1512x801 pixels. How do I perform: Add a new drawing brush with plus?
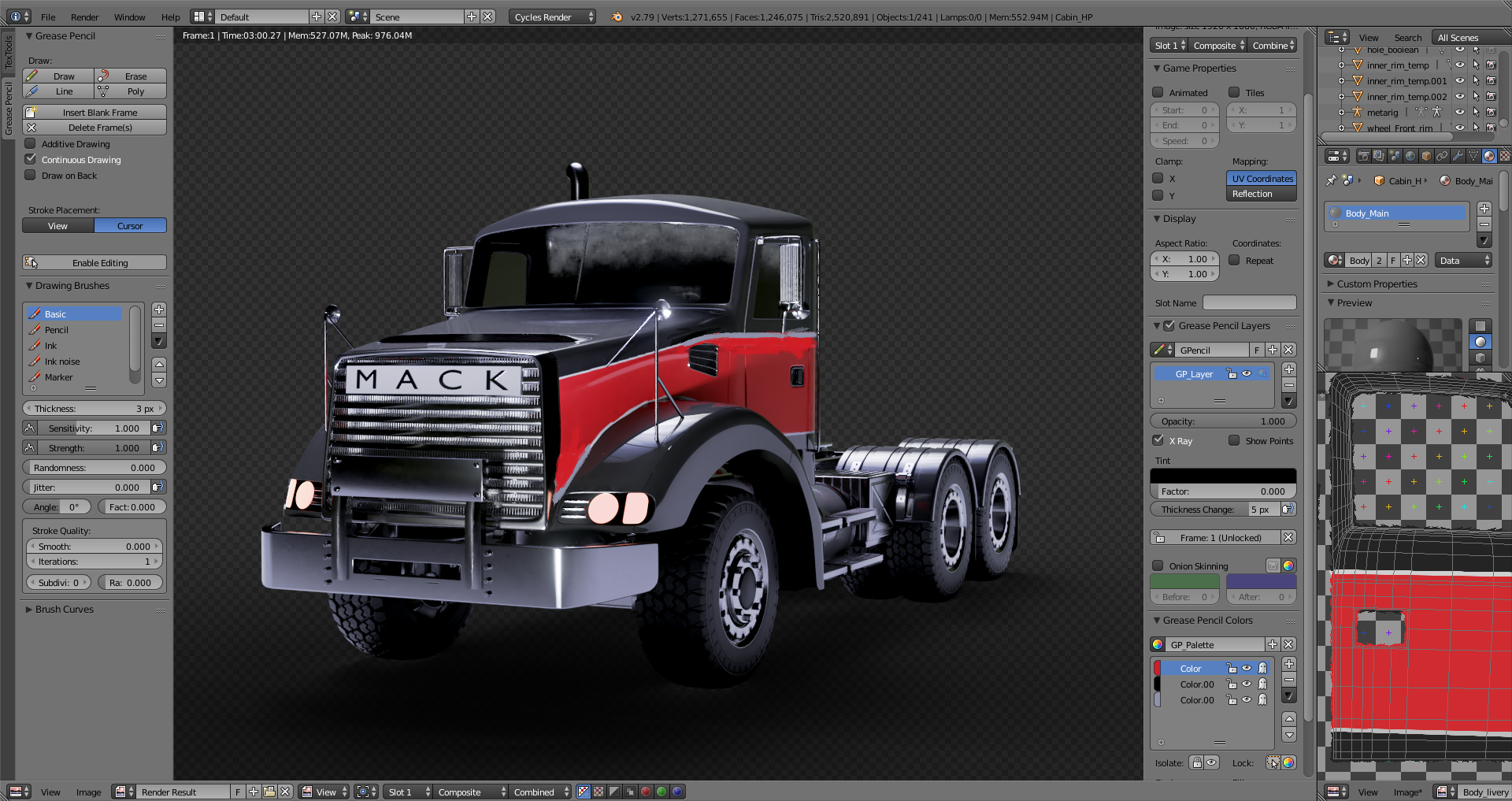[x=159, y=310]
